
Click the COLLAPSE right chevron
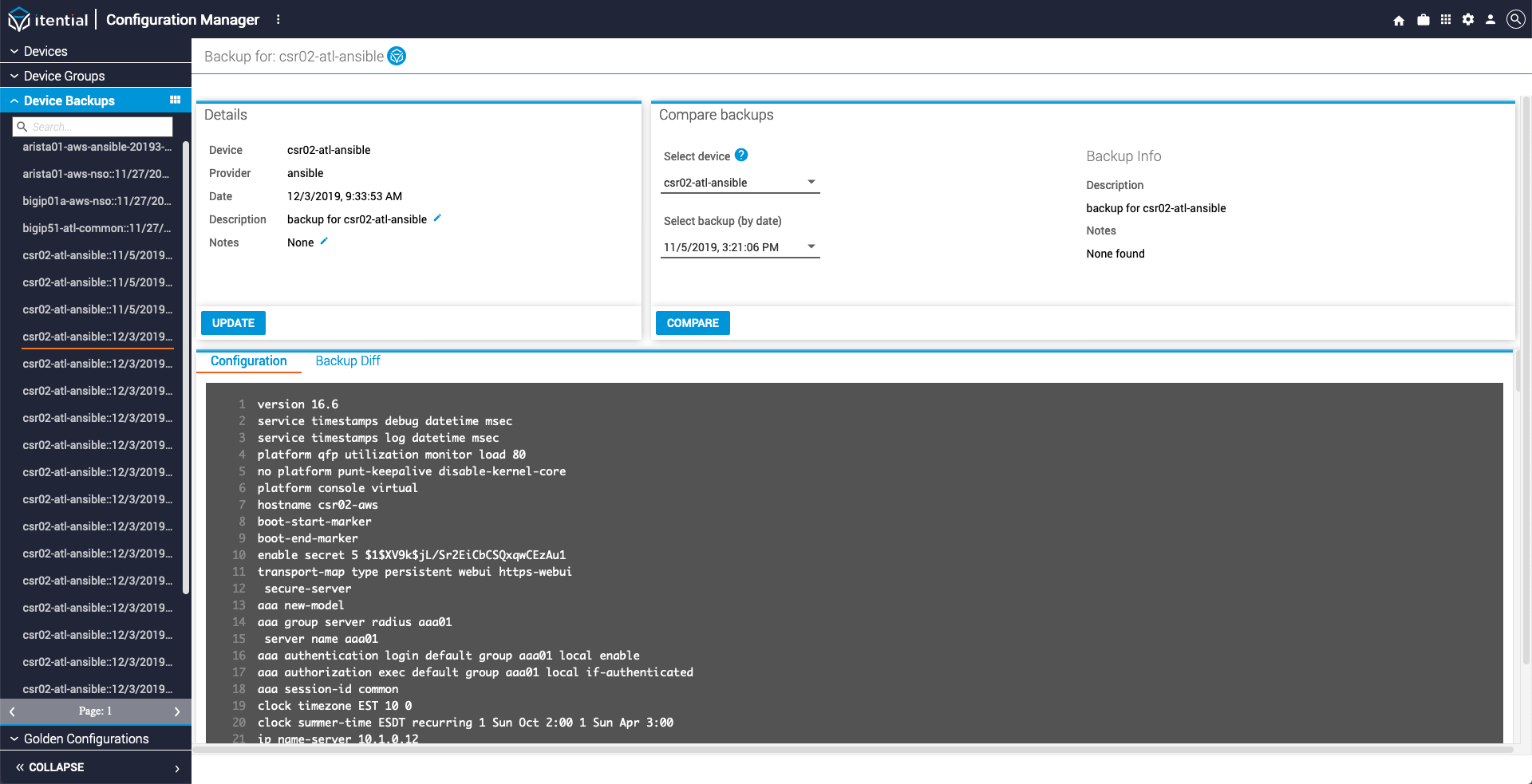(x=177, y=768)
